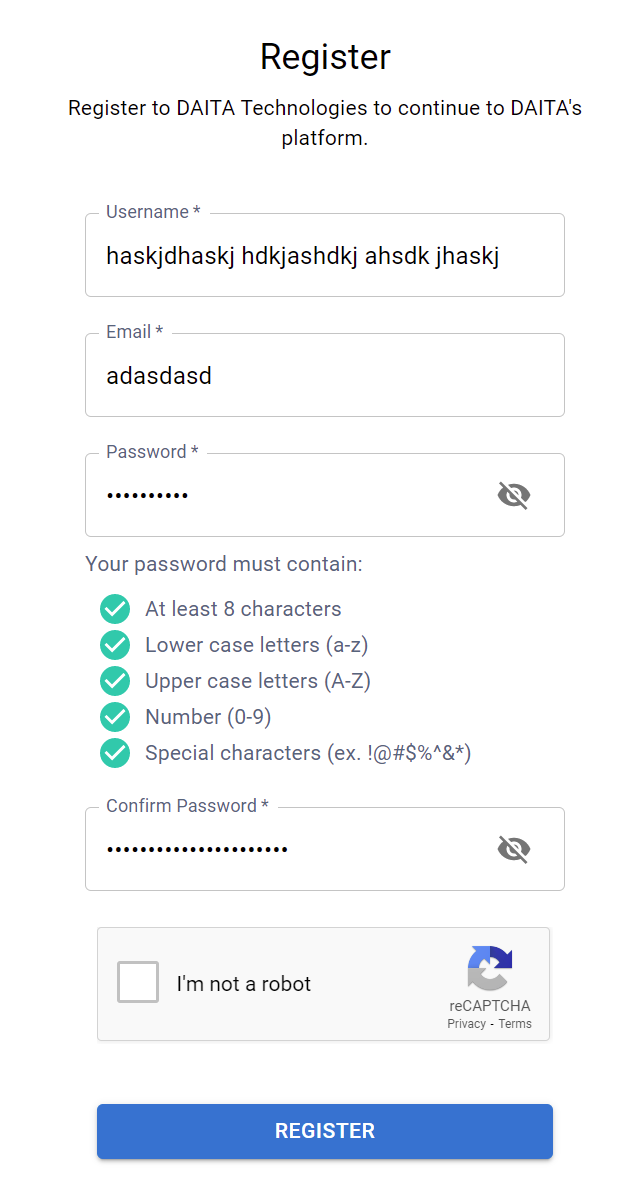Viewport: 641px width, 1194px height.
Task: Click the checkmark next to 'Upper case letters (A-Z)'
Action: [115, 680]
